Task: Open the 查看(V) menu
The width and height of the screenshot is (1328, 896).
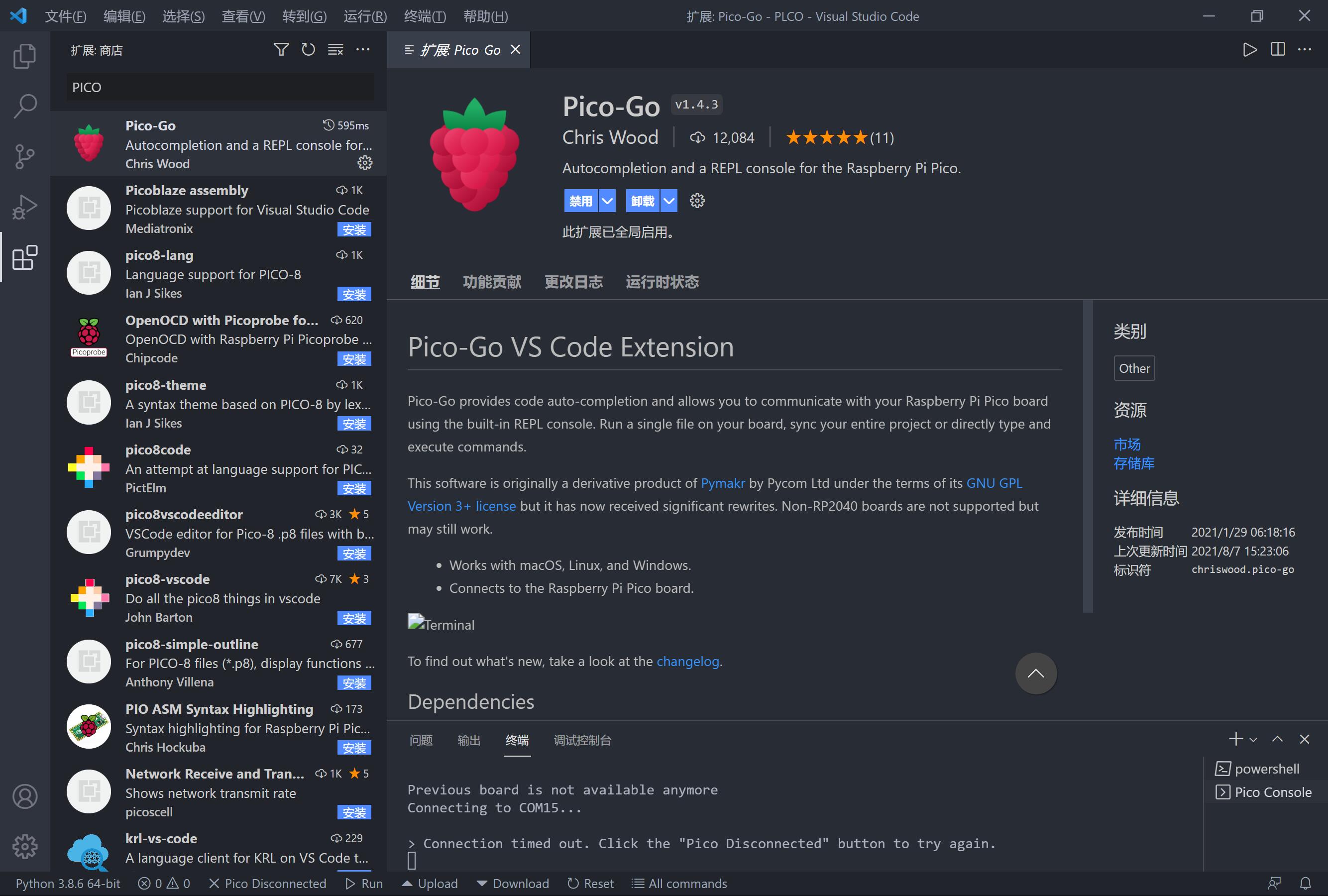Action: pos(243,16)
